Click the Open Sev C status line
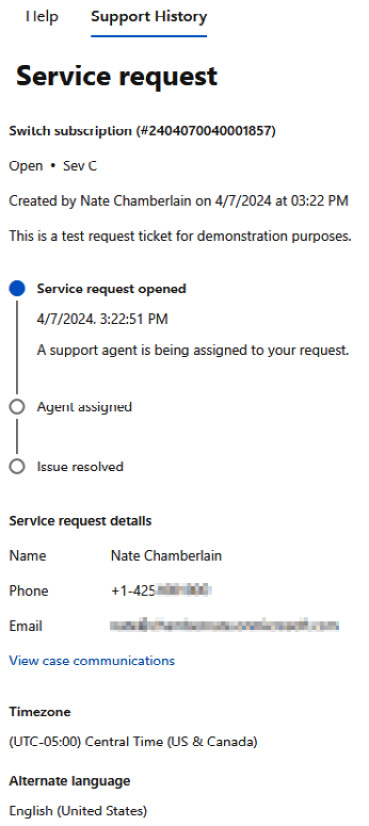 53,166
